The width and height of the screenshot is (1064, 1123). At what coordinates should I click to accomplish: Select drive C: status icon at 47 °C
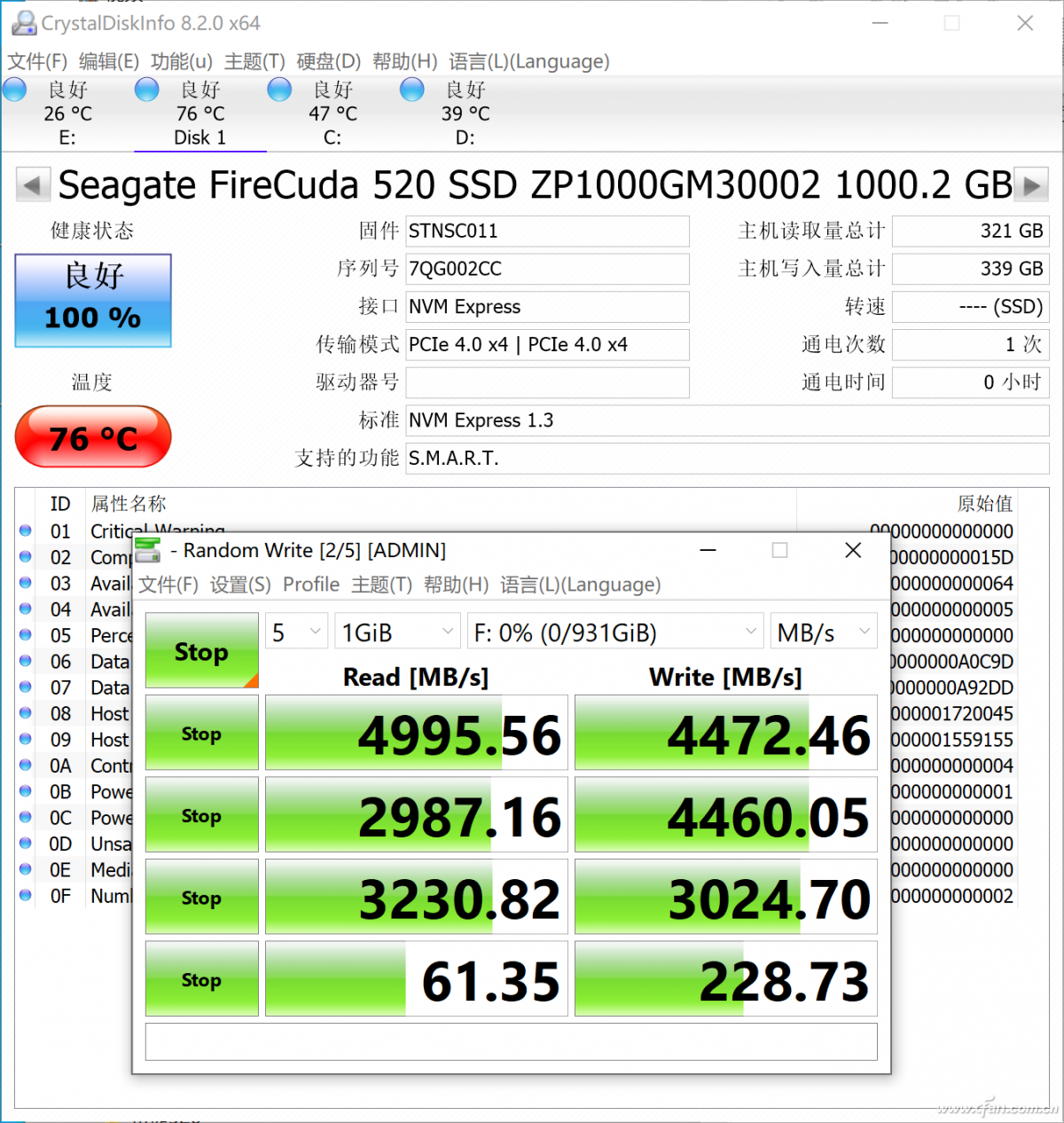(x=280, y=90)
